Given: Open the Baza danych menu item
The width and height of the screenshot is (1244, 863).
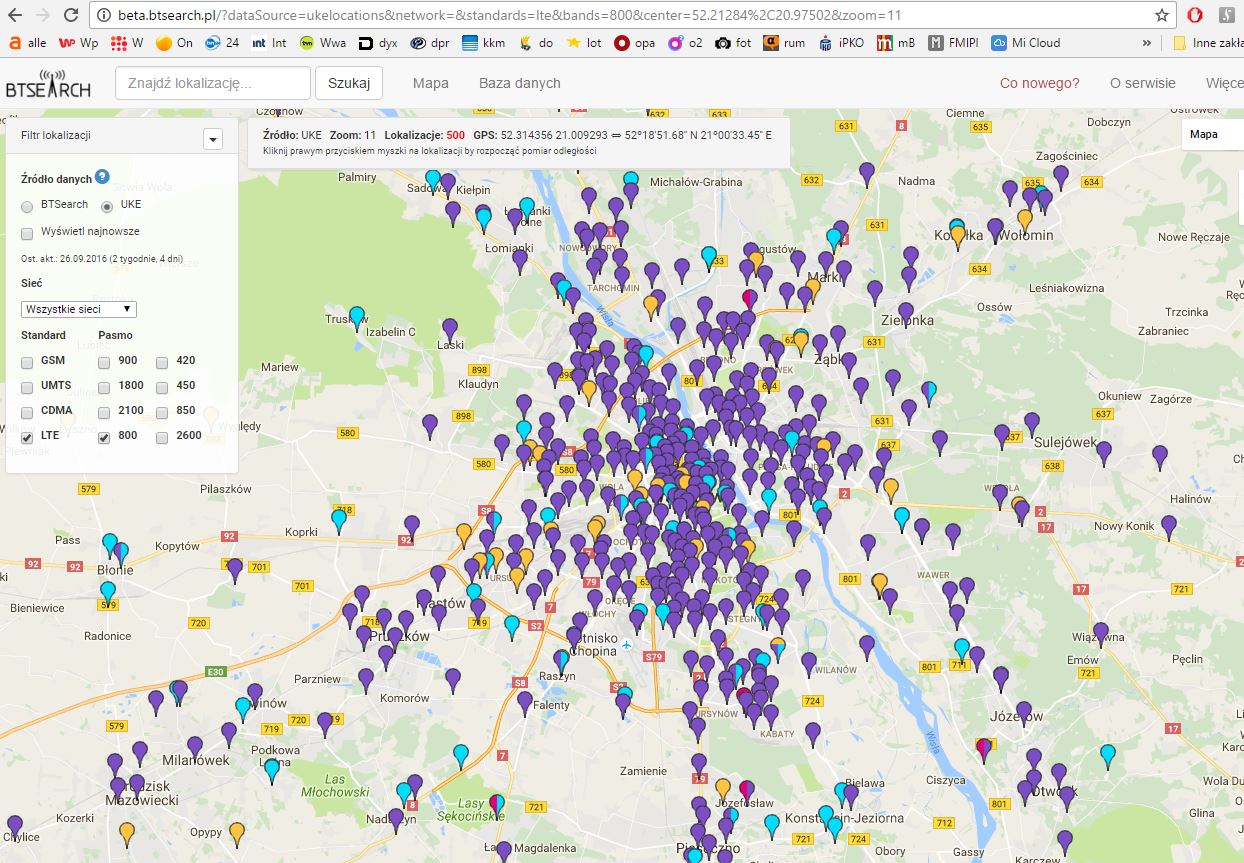Looking at the screenshot, I should tap(519, 83).
